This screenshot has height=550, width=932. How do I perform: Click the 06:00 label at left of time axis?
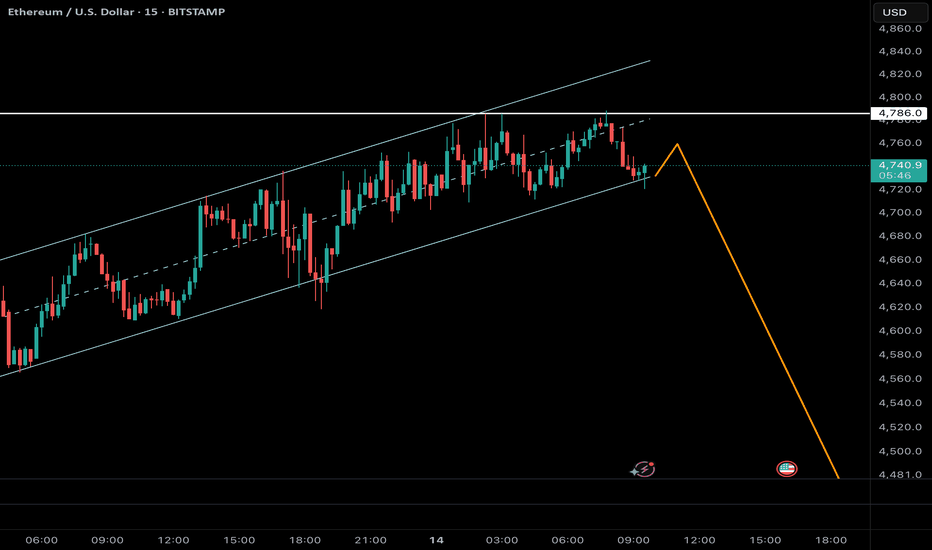tap(42, 540)
